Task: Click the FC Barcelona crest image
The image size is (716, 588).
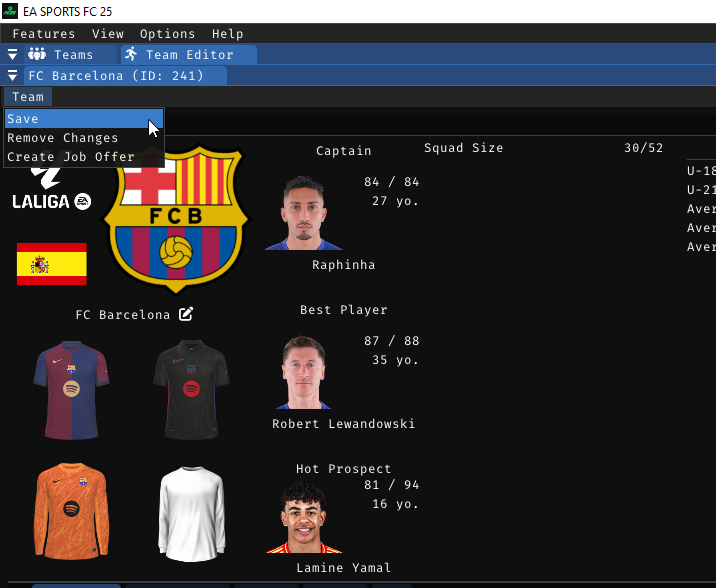Action: tap(176, 219)
